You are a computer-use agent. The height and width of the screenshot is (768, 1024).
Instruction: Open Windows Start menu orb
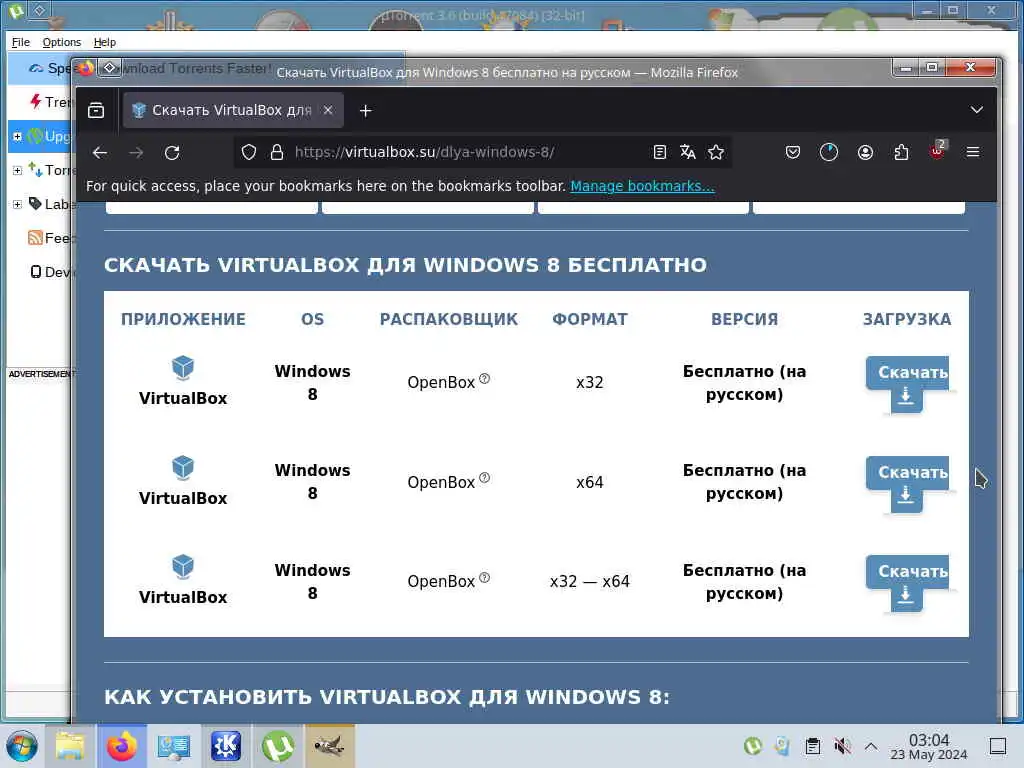click(22, 746)
